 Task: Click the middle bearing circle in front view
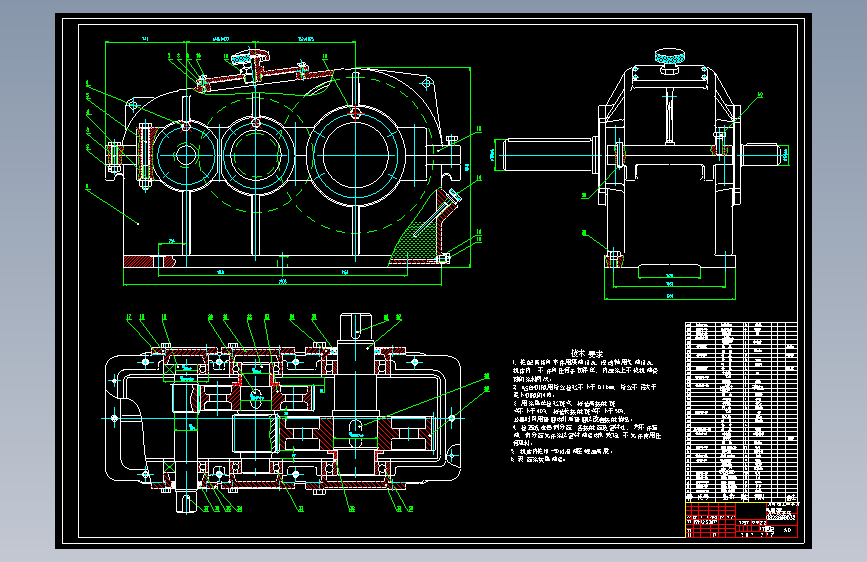click(x=255, y=155)
